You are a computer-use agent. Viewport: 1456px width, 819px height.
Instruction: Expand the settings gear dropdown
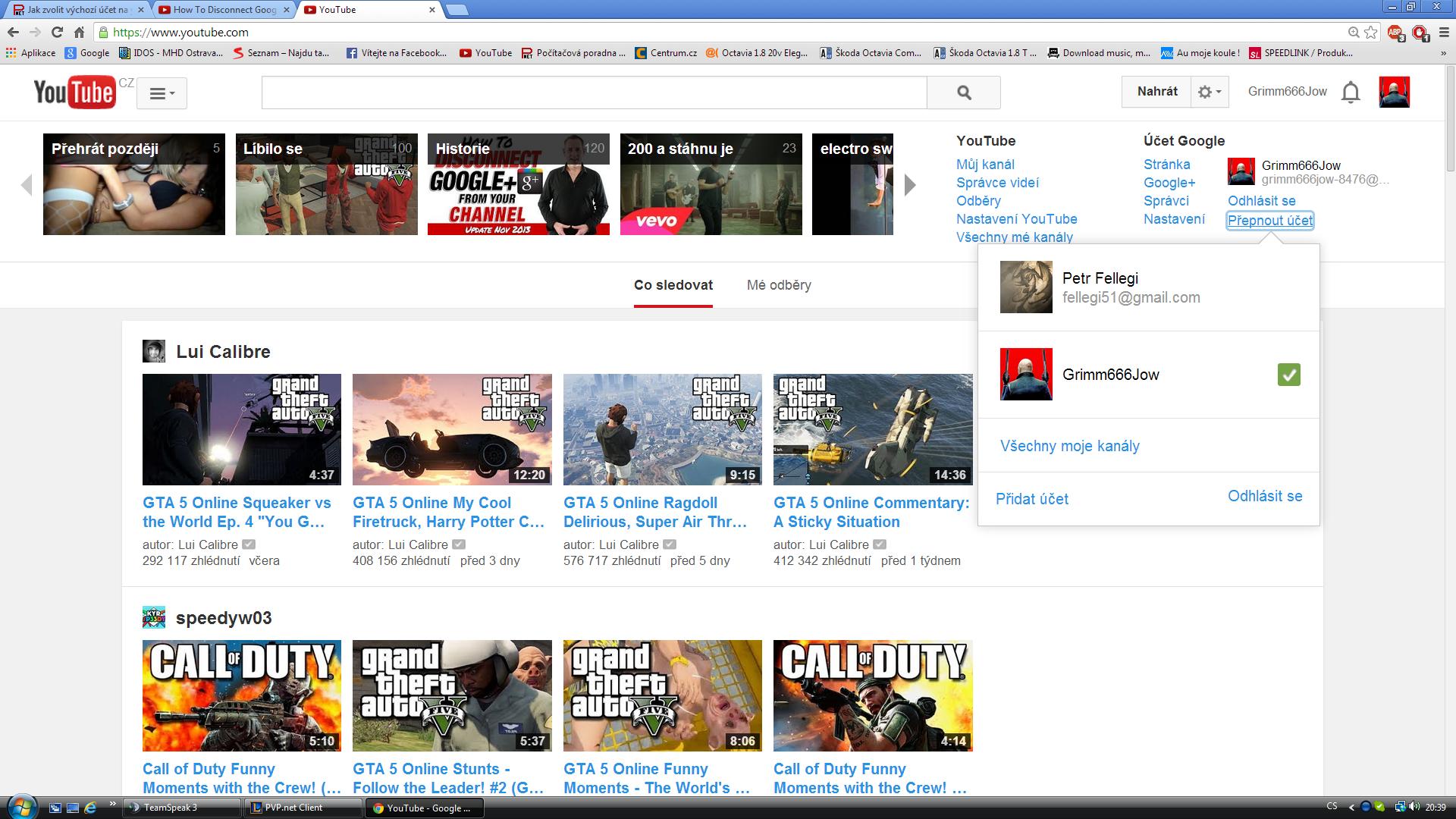click(1209, 93)
